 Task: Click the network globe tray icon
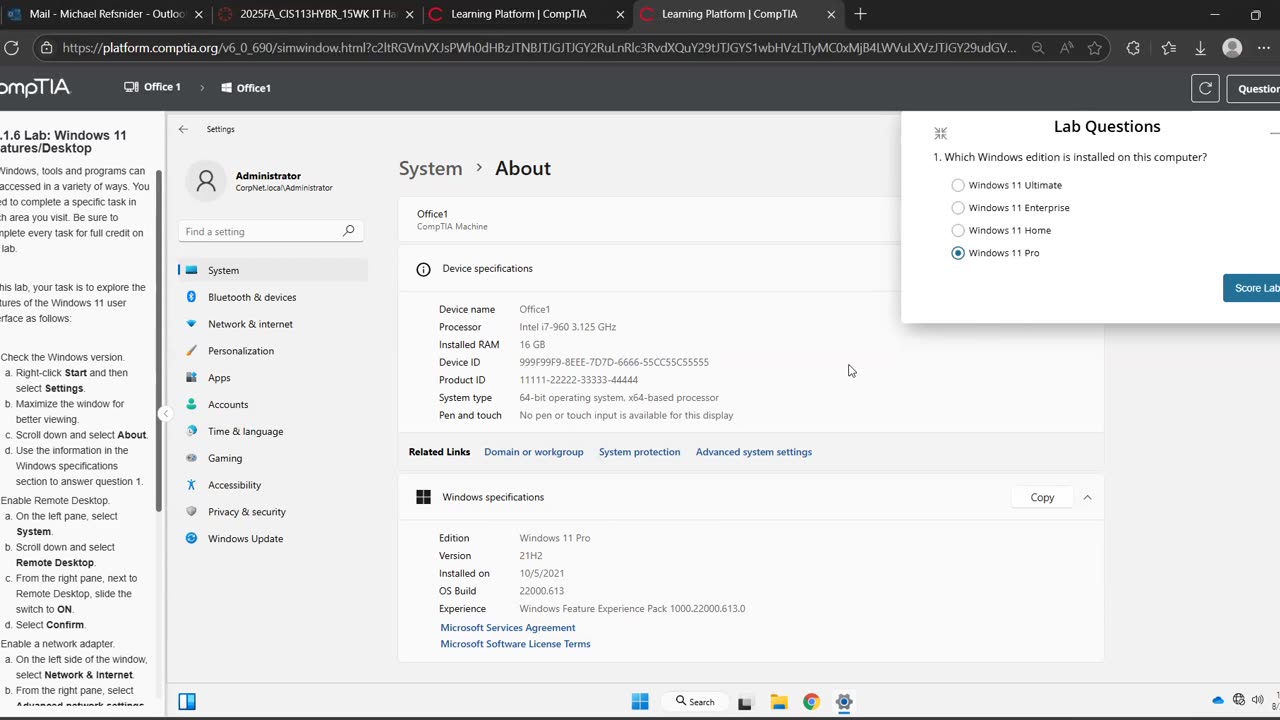[x=1239, y=700]
